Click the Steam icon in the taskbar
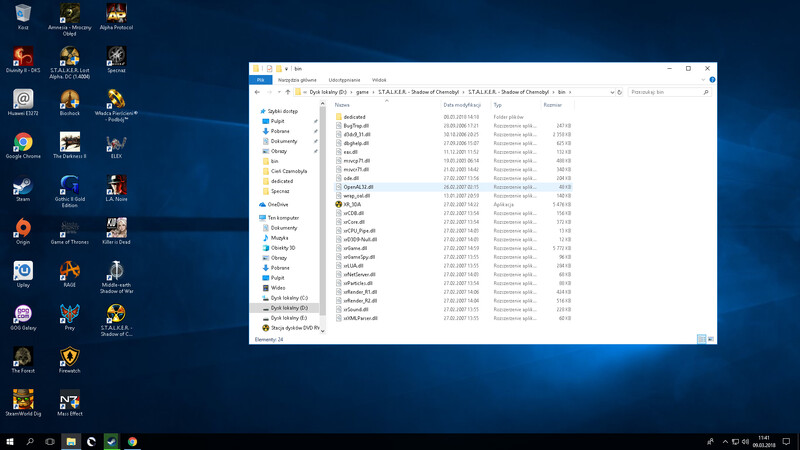 pyautogui.click(x=111, y=441)
